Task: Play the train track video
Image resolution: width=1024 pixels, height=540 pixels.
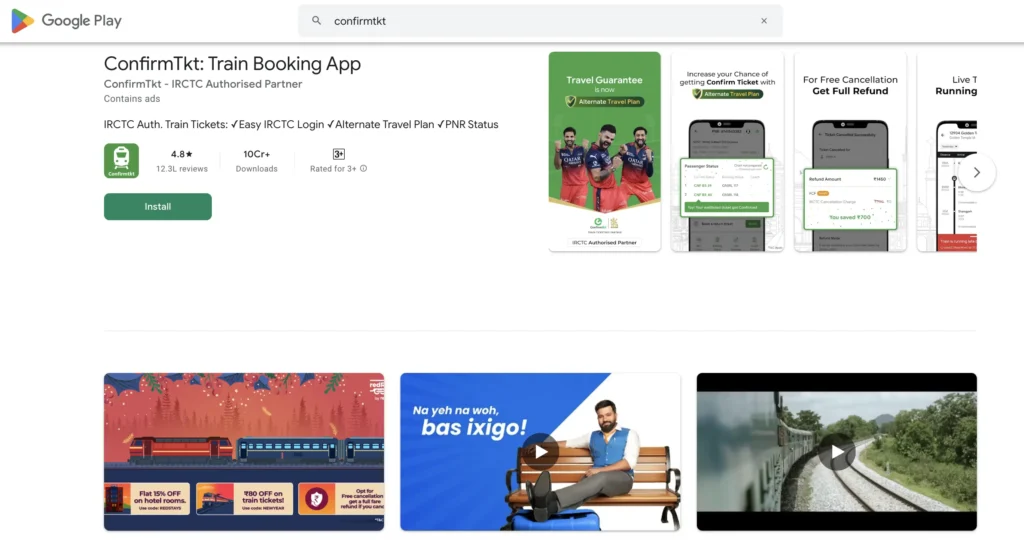Action: tap(836, 452)
